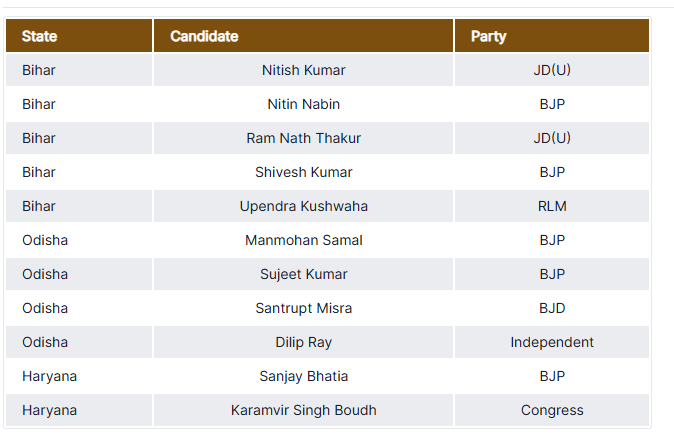Viewport: 674px width, 442px height.
Task: Click the RLM party cell
Action: point(551,206)
